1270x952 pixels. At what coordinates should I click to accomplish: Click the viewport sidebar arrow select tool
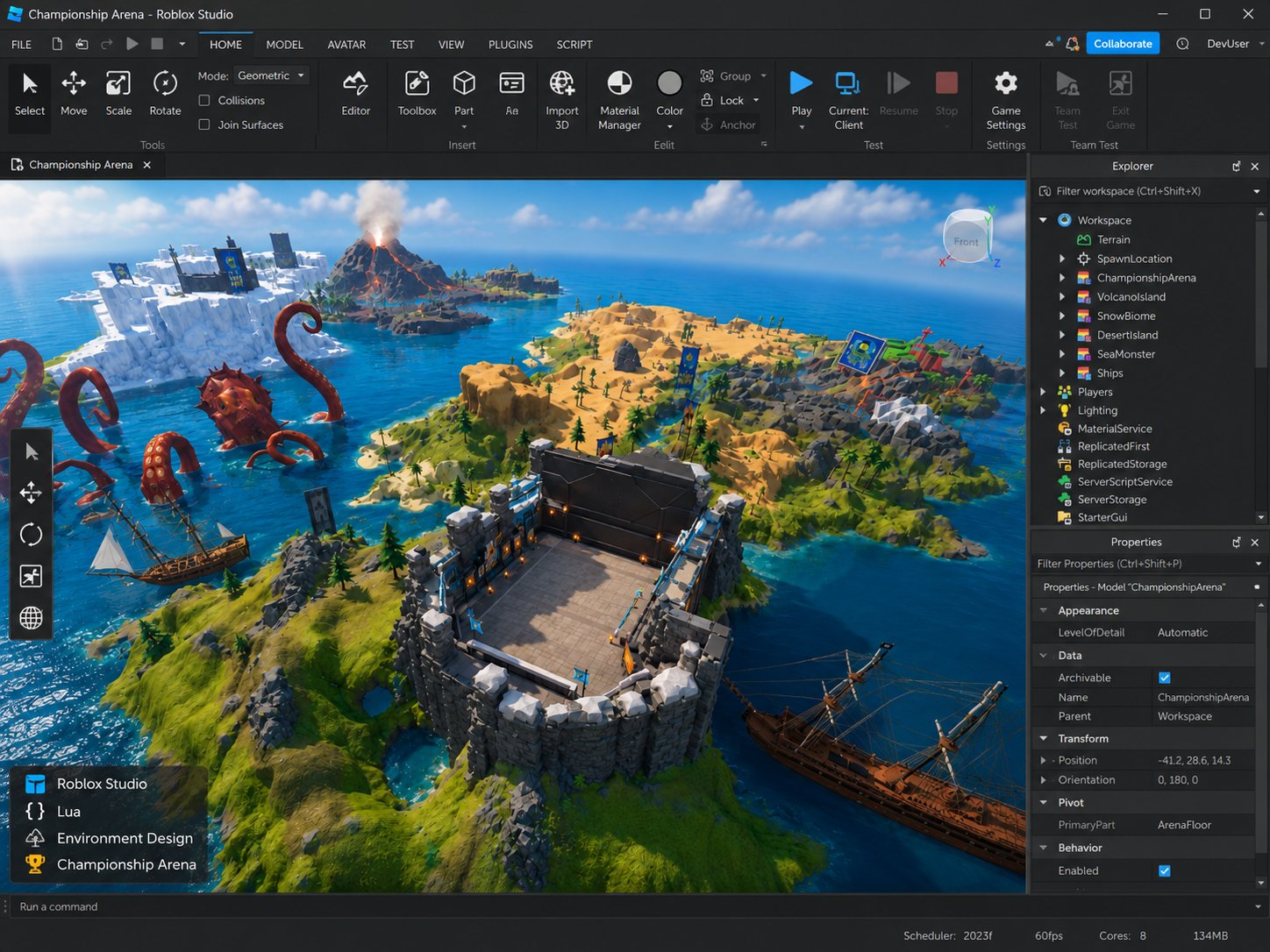pyautogui.click(x=32, y=451)
